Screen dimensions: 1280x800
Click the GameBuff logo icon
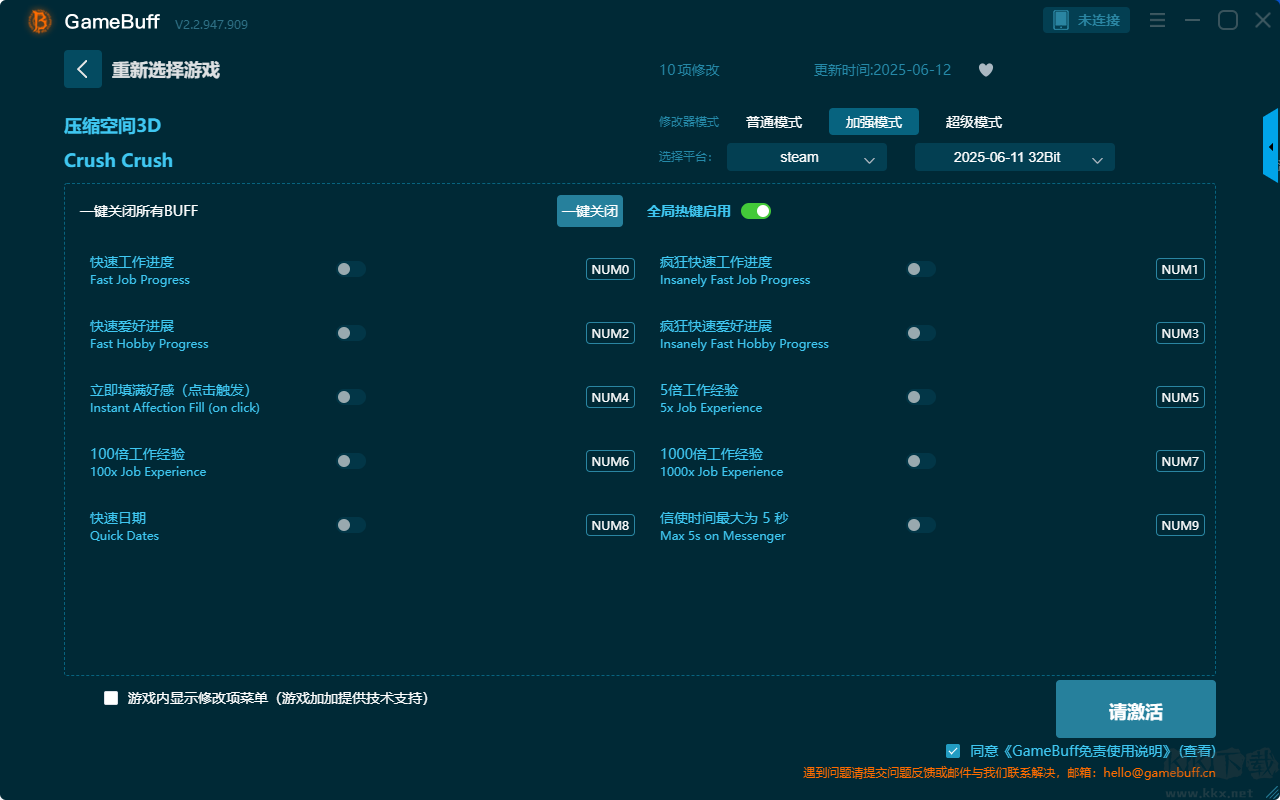coord(40,21)
